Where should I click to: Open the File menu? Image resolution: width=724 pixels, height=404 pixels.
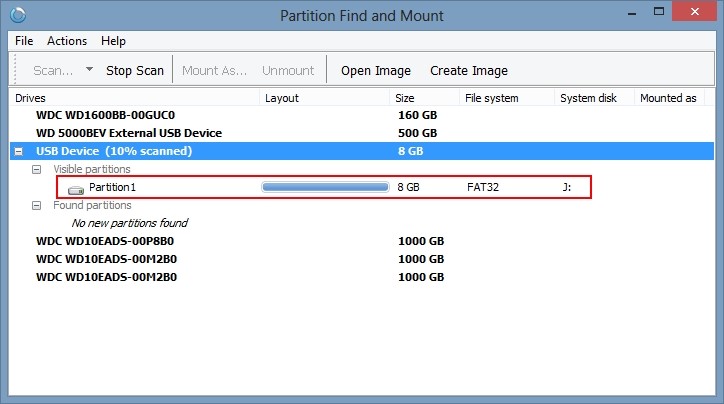coord(24,41)
